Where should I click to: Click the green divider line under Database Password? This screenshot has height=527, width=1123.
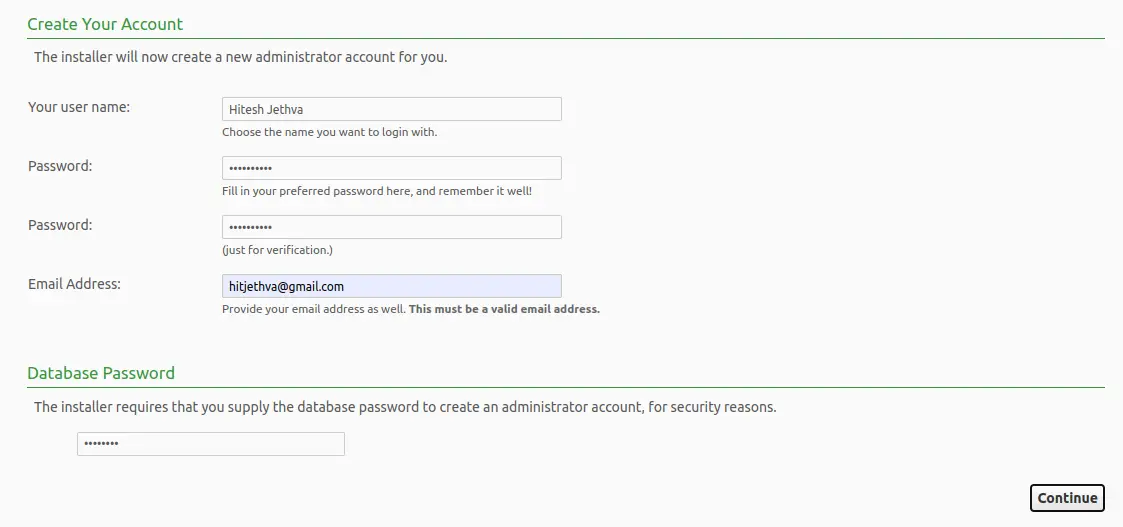pyautogui.click(x=566, y=387)
